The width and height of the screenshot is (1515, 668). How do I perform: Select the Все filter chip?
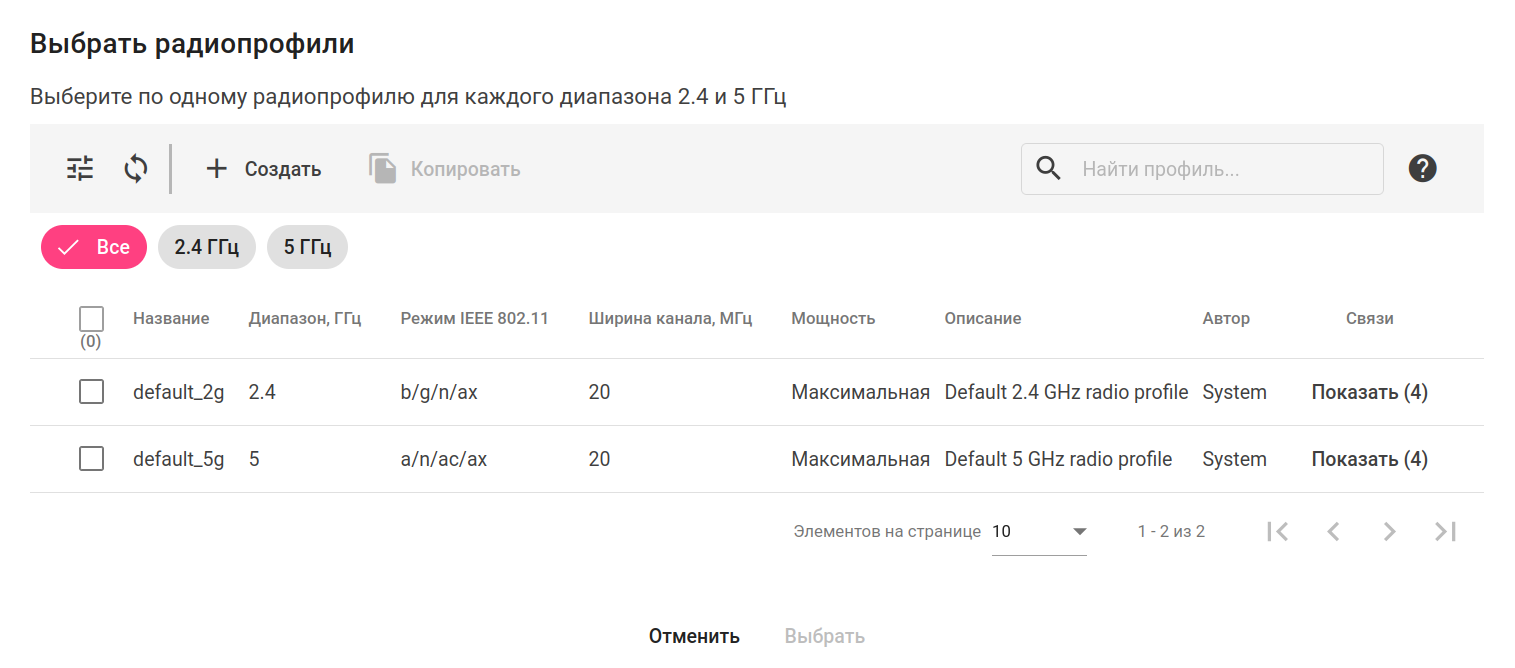pyautogui.click(x=94, y=248)
